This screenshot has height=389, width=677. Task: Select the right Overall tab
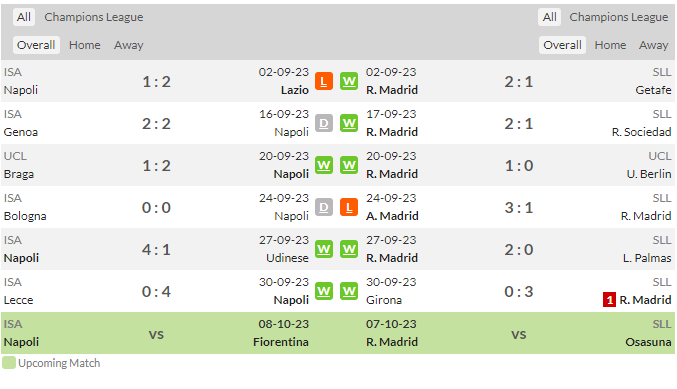(562, 45)
